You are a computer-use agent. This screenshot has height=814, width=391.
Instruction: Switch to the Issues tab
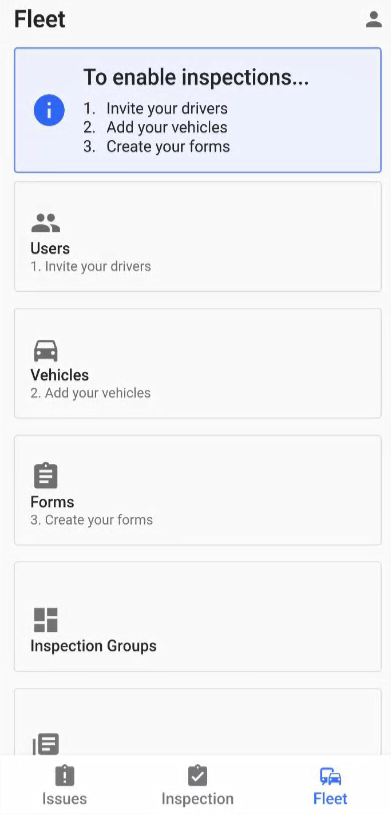(64, 786)
